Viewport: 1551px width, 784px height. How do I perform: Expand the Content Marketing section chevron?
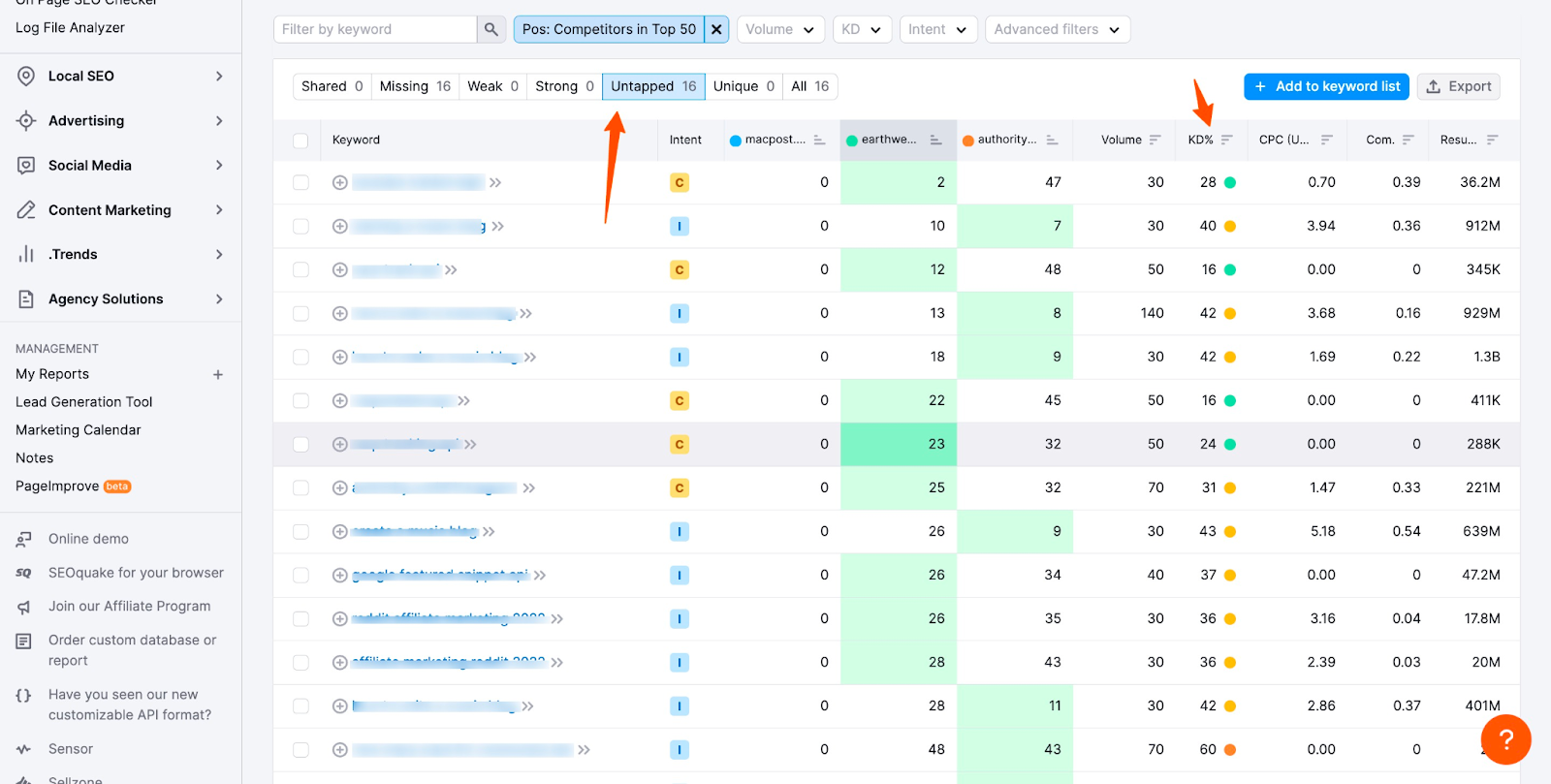219,209
